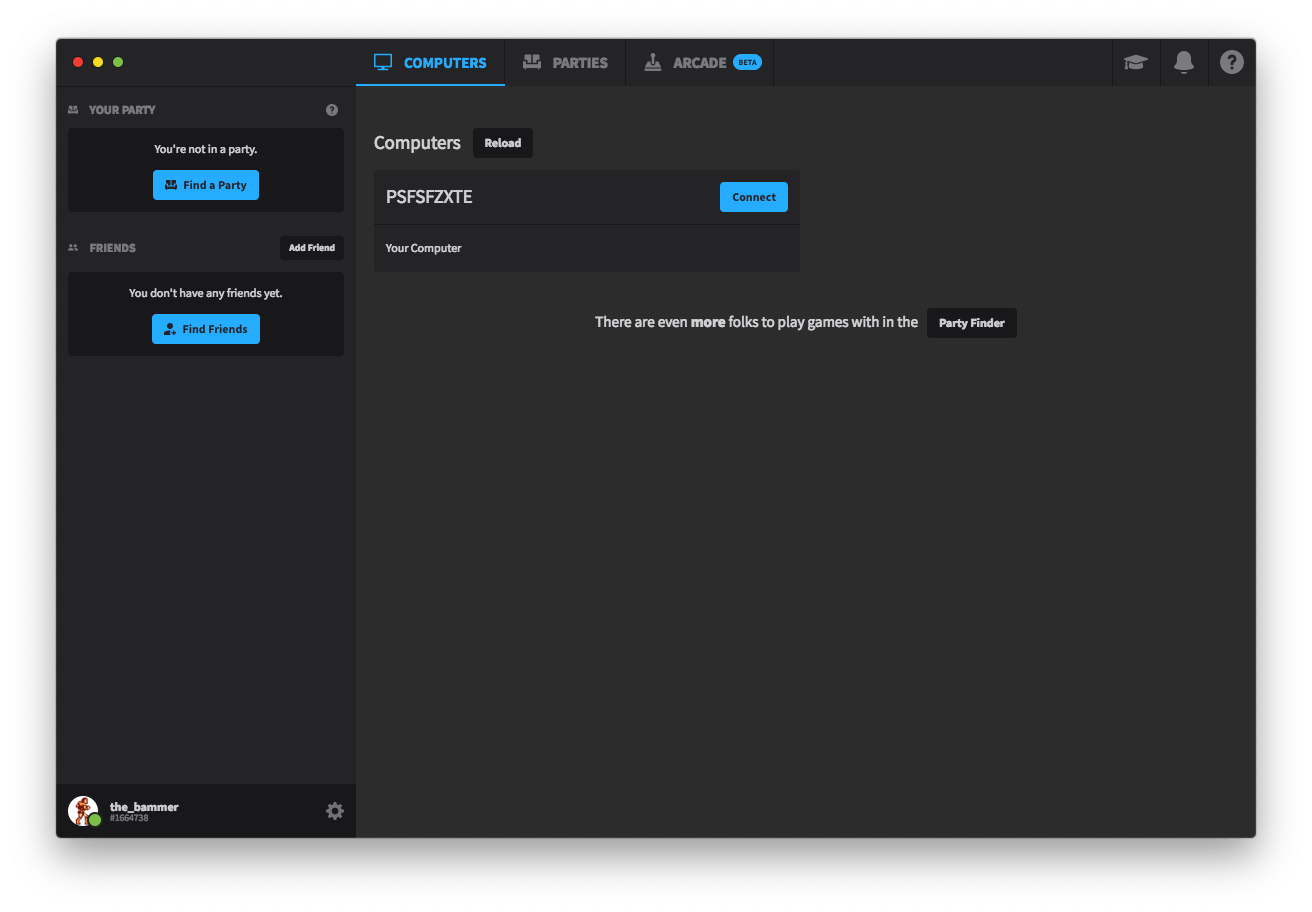Viewport: 1312px width, 912px height.
Task: Maximize the window with the green button
Action: pyautogui.click(x=118, y=62)
